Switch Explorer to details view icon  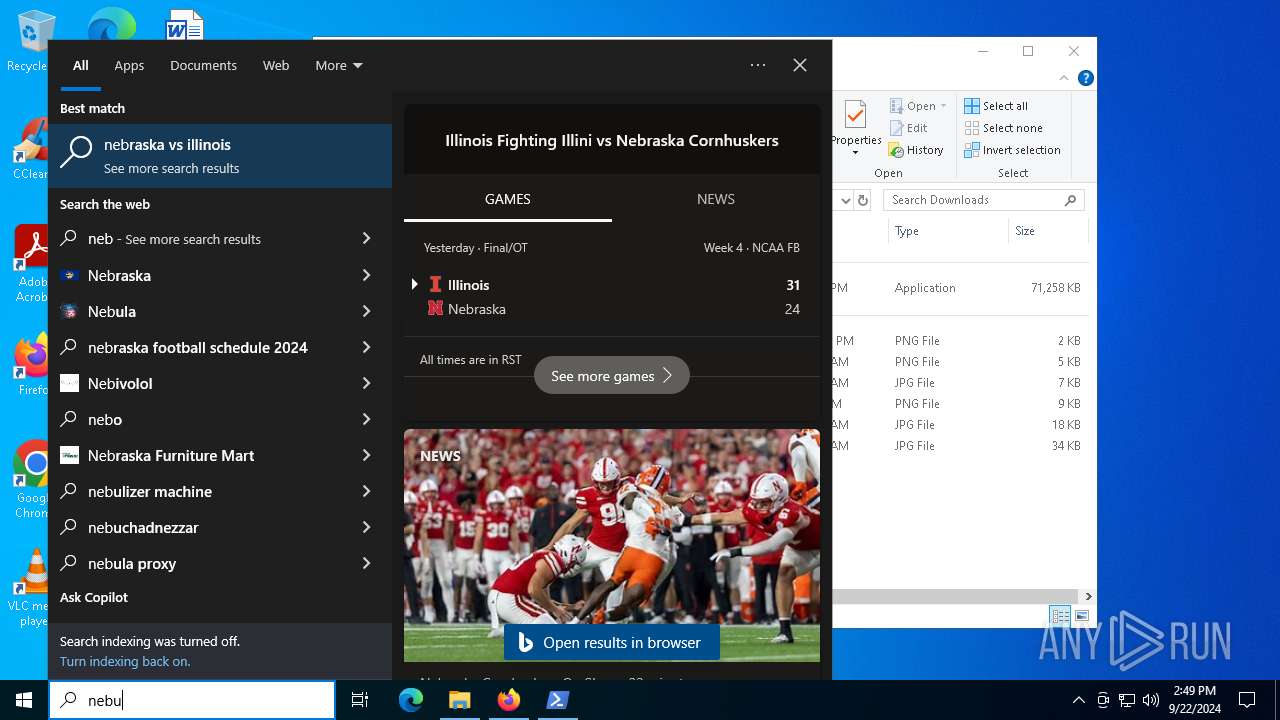point(1060,616)
